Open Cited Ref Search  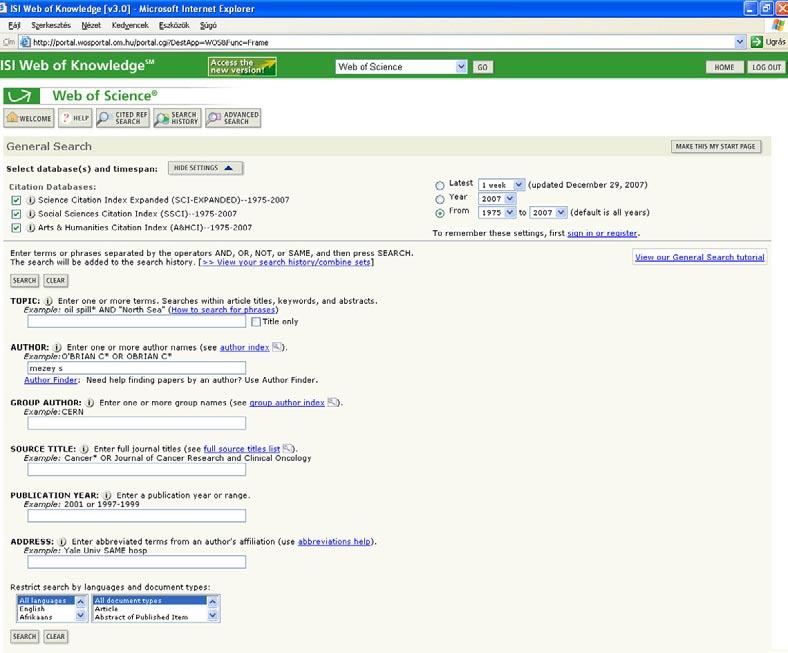pyautogui.click(x=123, y=118)
